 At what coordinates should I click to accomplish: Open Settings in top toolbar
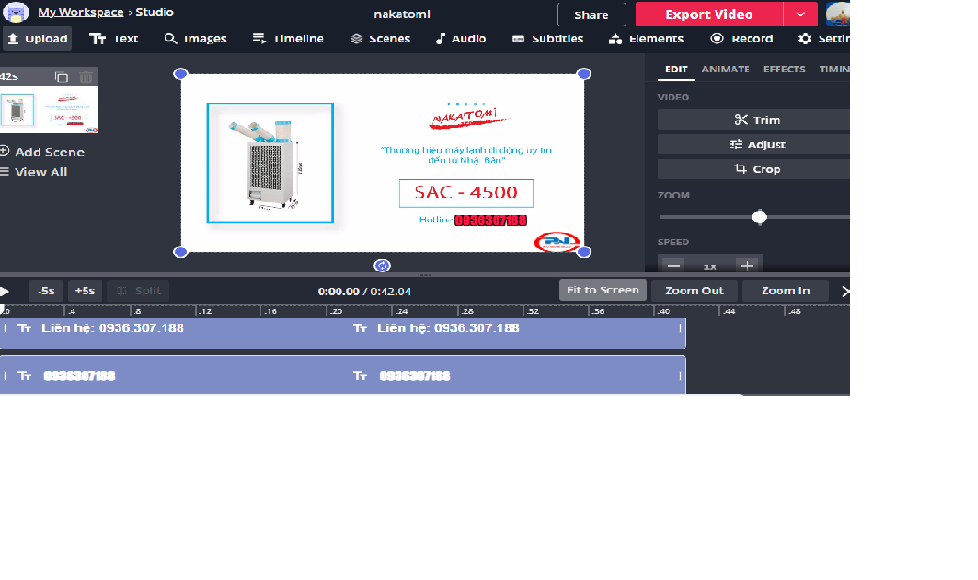click(823, 39)
